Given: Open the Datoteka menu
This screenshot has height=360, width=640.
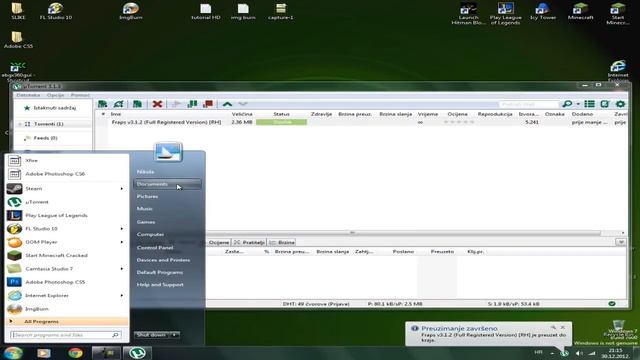Looking at the screenshot, I should pos(28,95).
